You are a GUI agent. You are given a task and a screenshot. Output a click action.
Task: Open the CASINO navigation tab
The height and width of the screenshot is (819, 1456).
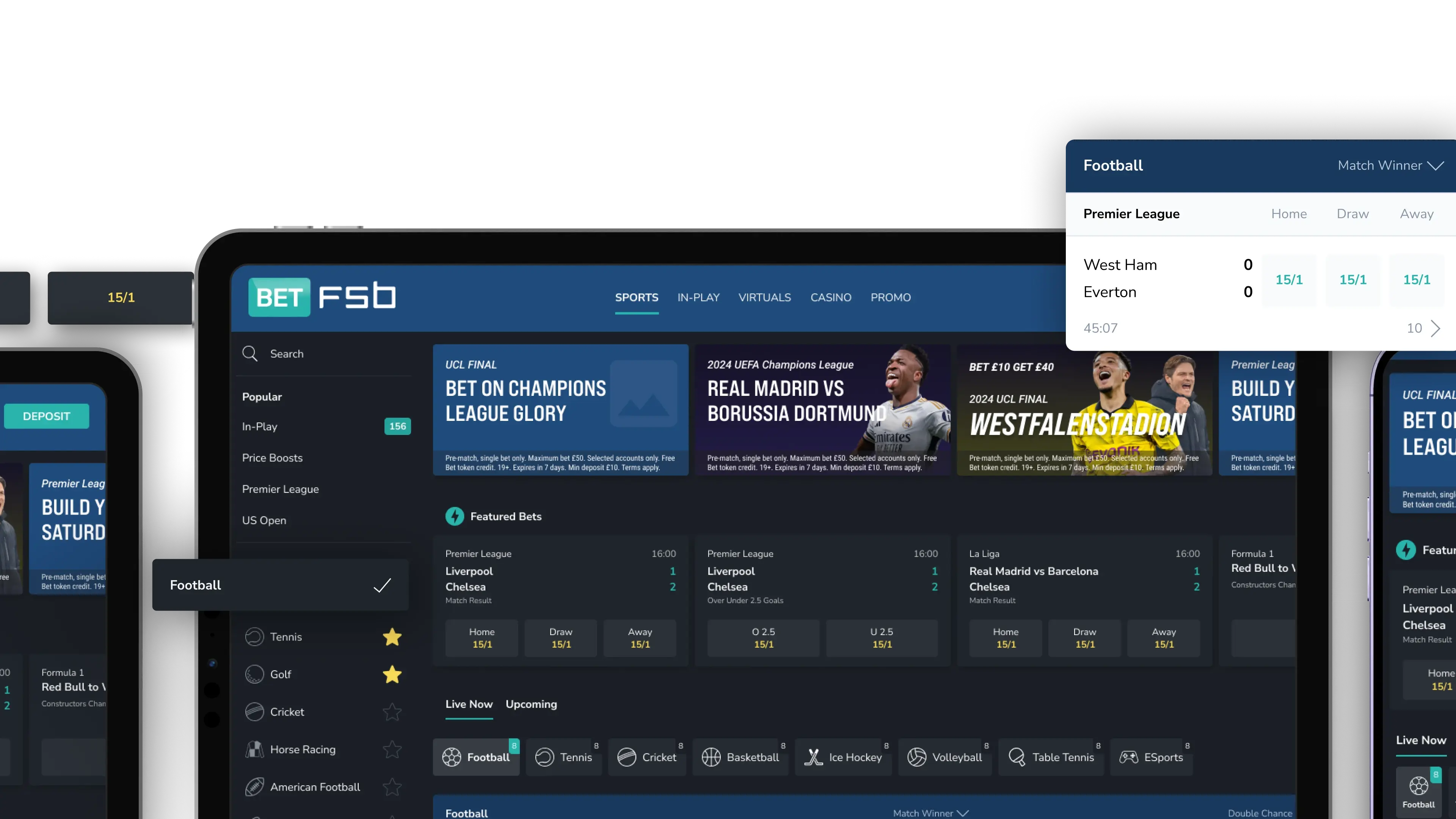(x=831, y=297)
